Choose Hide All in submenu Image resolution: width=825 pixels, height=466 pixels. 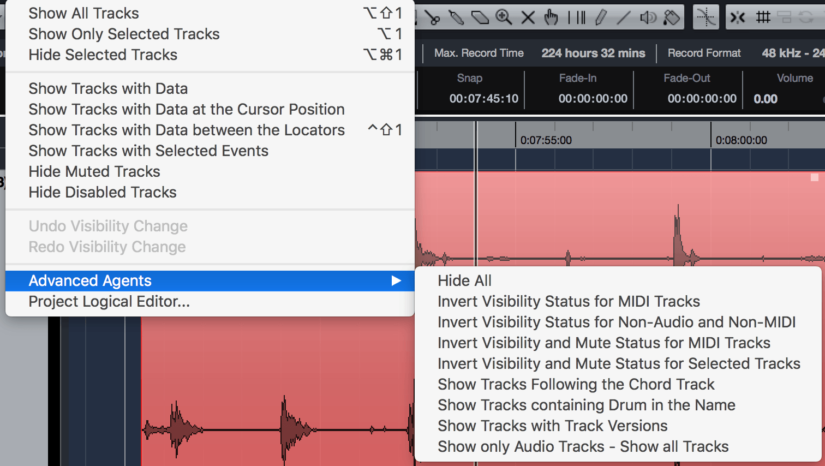[x=618, y=281]
